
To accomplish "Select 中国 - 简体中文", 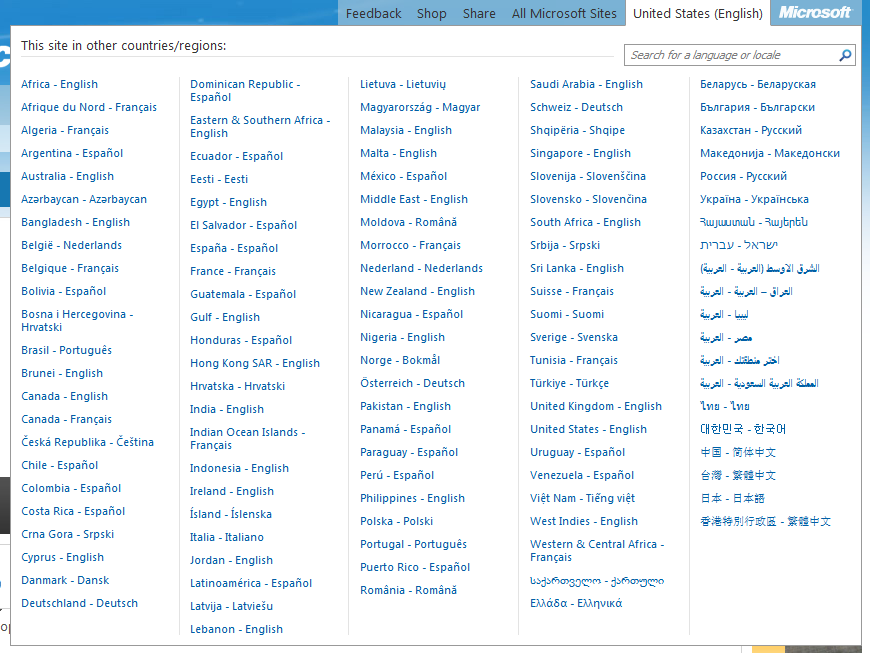I will coord(738,452).
